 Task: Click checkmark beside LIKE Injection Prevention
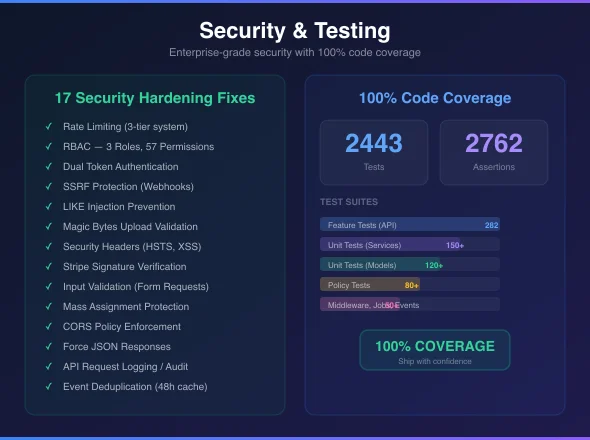pos(49,206)
